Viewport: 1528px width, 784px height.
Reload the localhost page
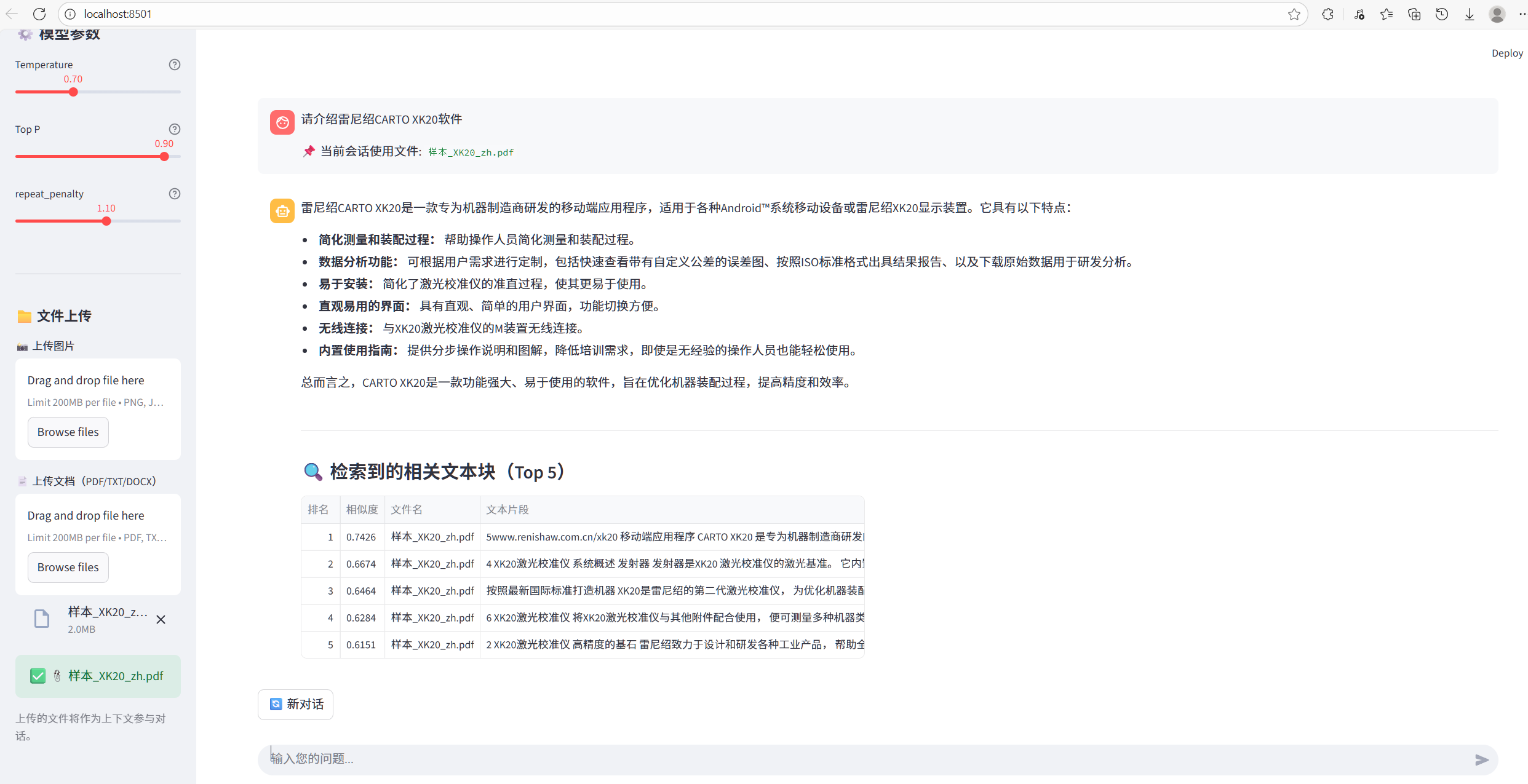(x=39, y=14)
